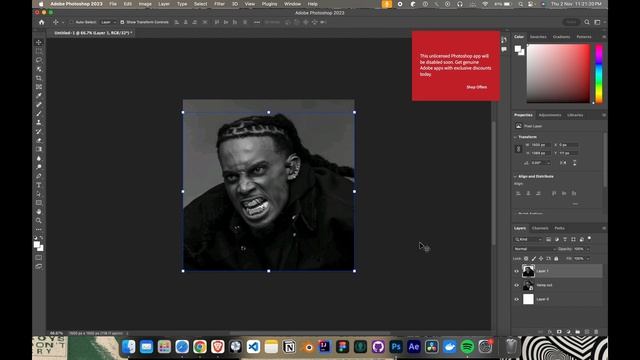Select the Crop tool
This screenshot has width=640, height=360.
[x=39, y=78]
